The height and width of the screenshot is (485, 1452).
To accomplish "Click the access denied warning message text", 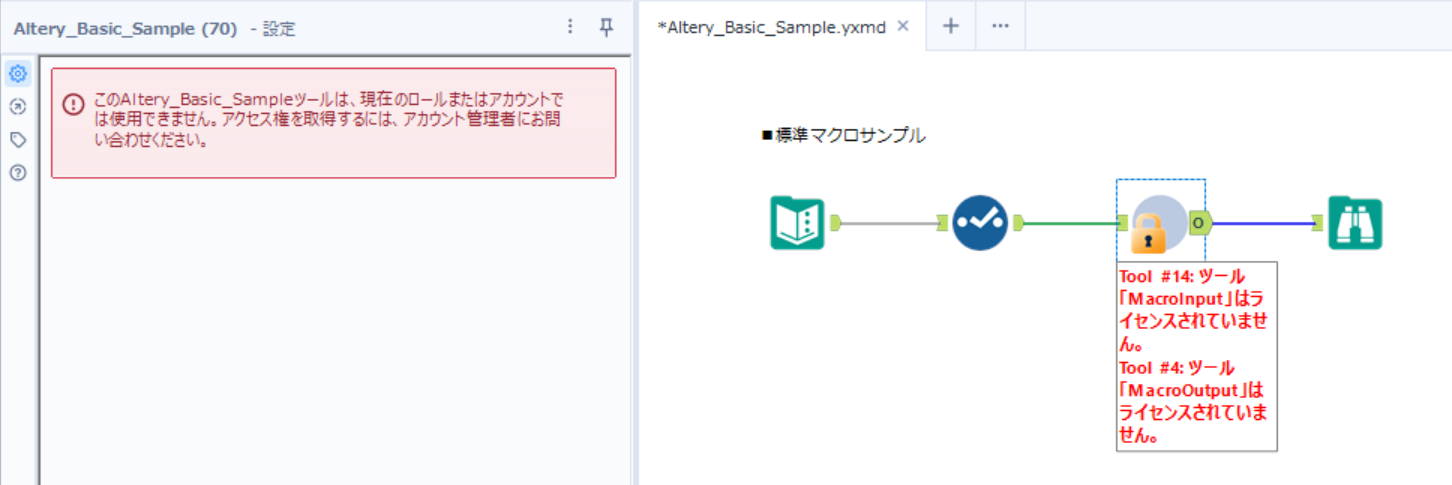I will 329,120.
